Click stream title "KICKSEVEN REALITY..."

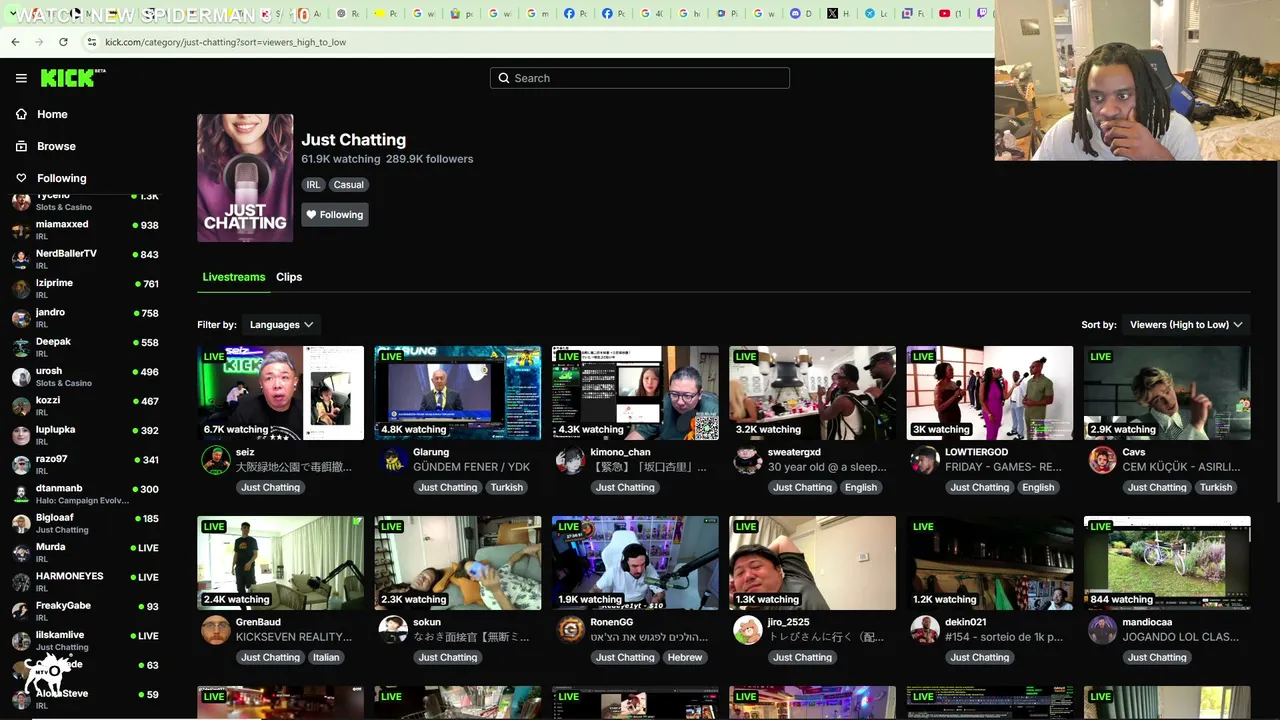pyautogui.click(x=294, y=637)
